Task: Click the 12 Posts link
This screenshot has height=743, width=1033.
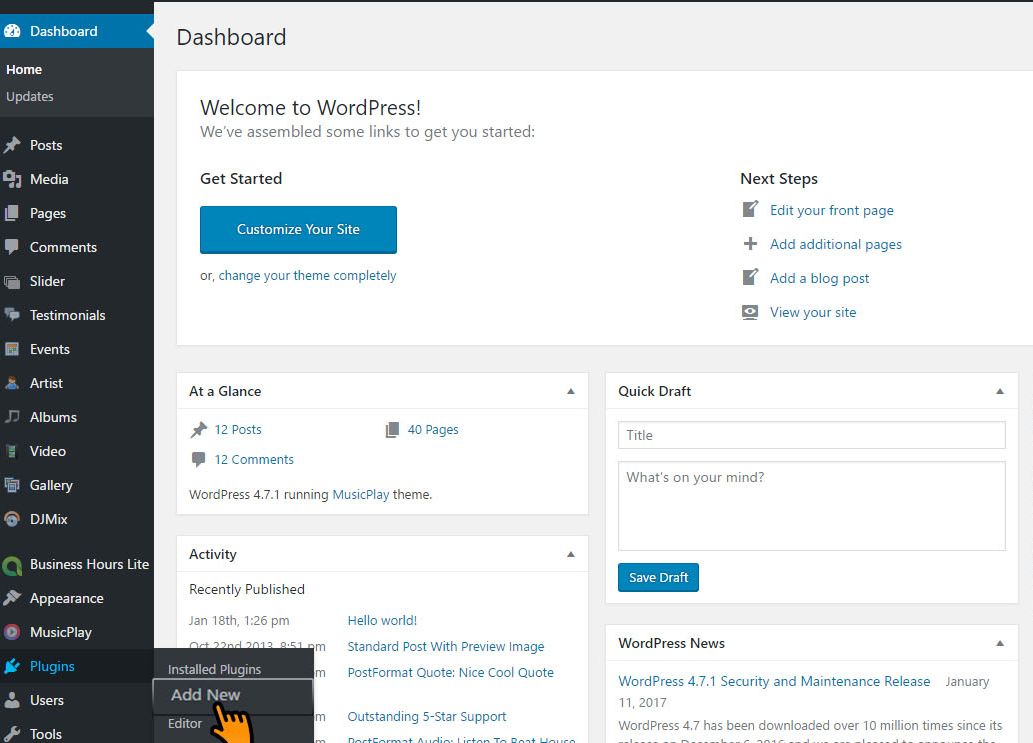Action: point(238,429)
